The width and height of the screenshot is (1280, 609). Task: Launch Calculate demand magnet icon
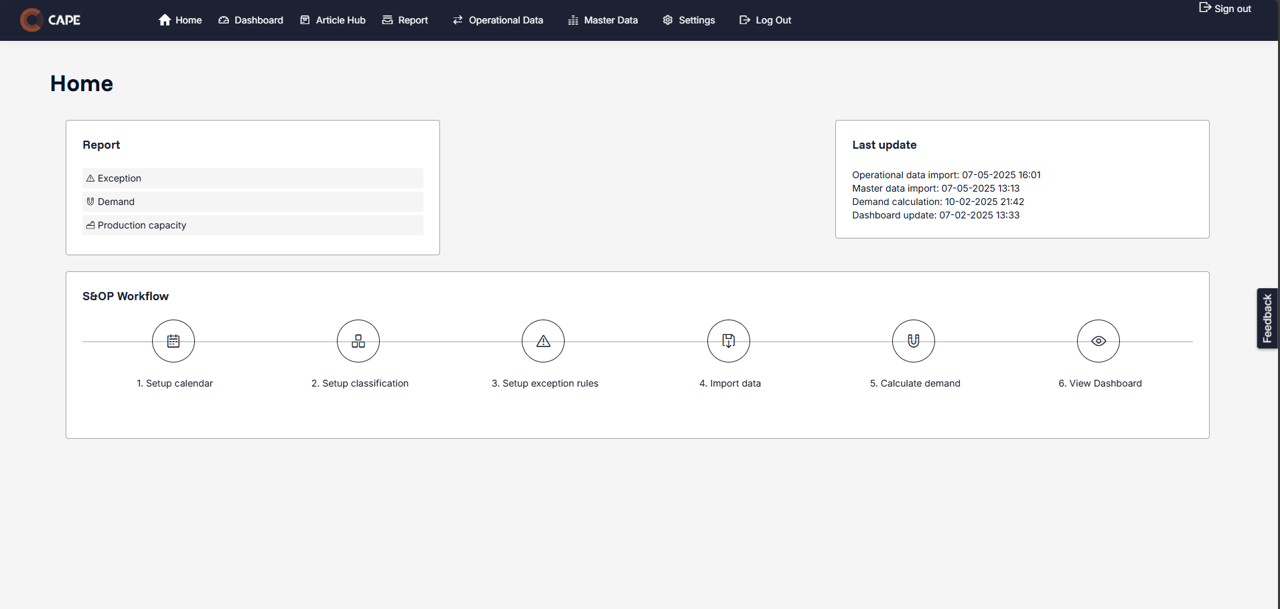[913, 341]
